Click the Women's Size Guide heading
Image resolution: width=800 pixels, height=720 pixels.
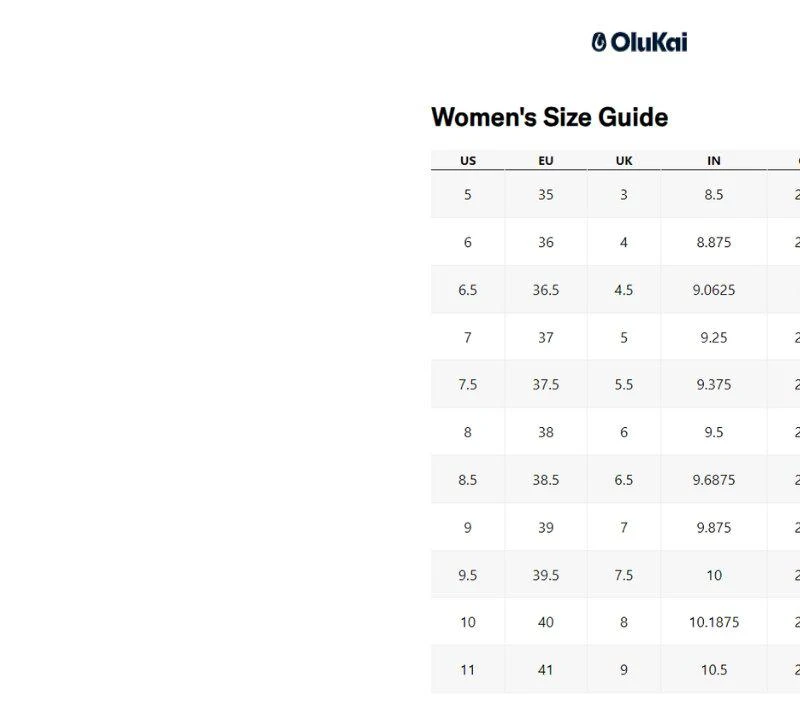pos(549,117)
